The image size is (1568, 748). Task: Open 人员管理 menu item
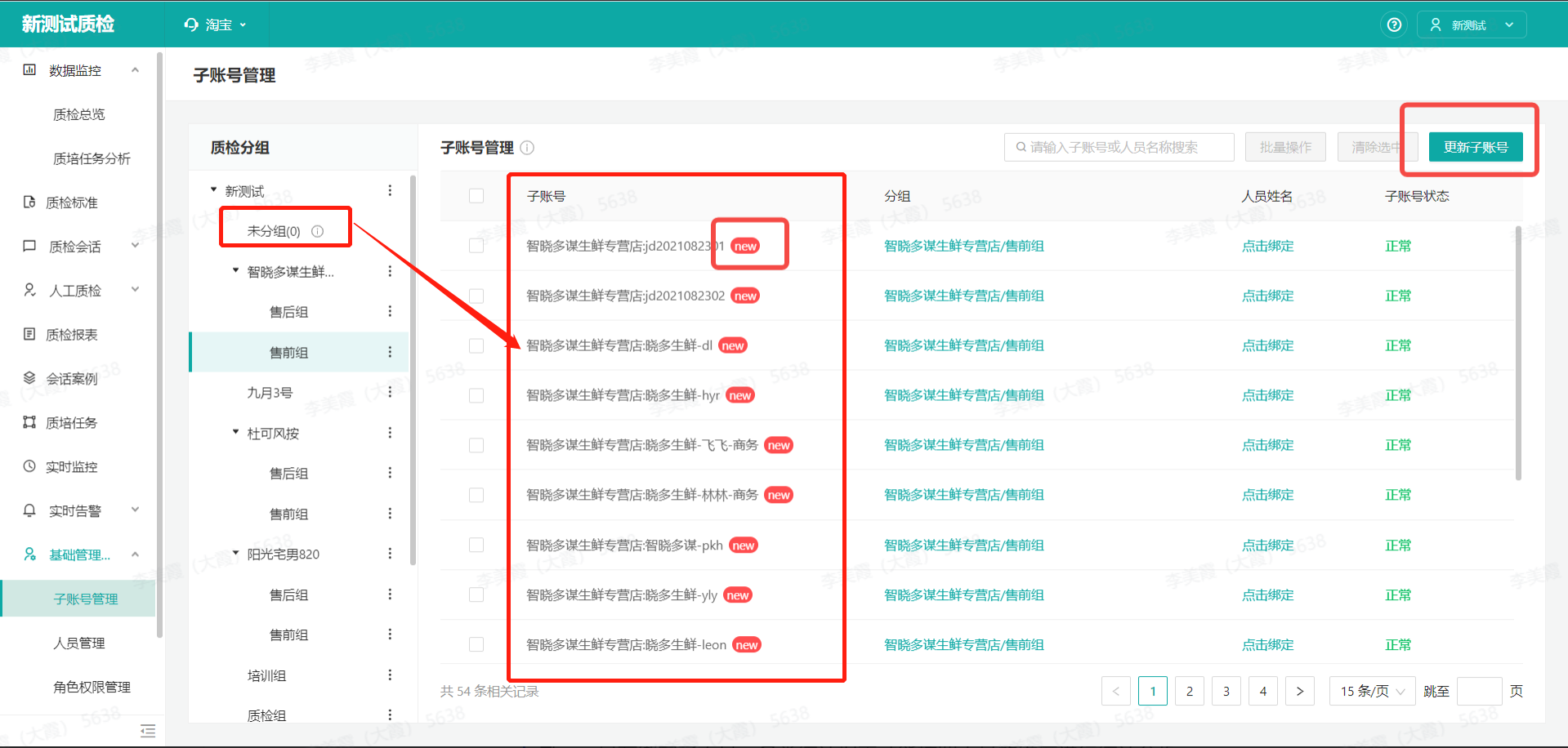click(79, 643)
